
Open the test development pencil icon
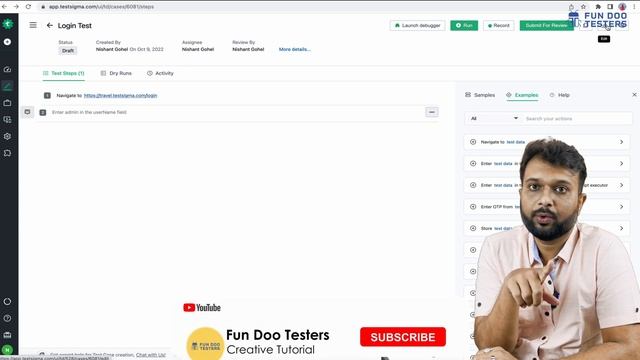[7, 86]
